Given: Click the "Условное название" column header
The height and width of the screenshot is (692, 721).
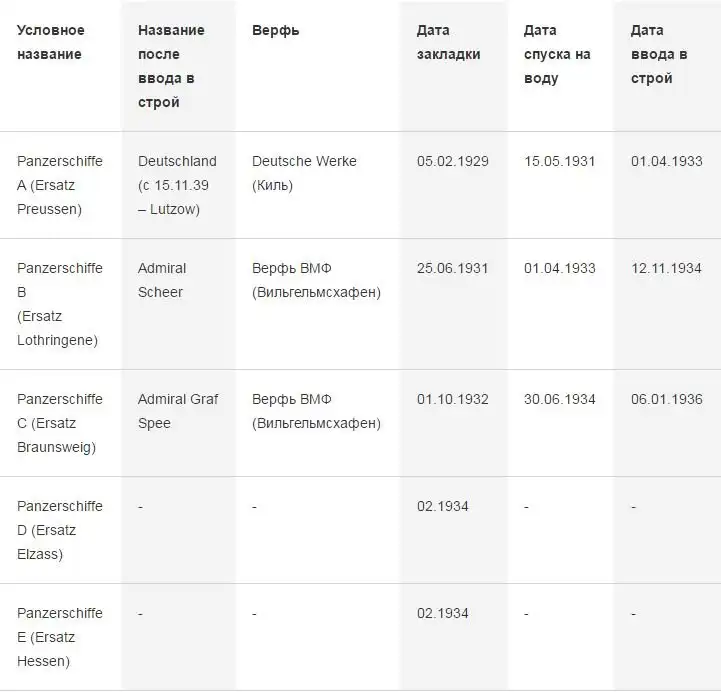Looking at the screenshot, I should tap(51, 42).
